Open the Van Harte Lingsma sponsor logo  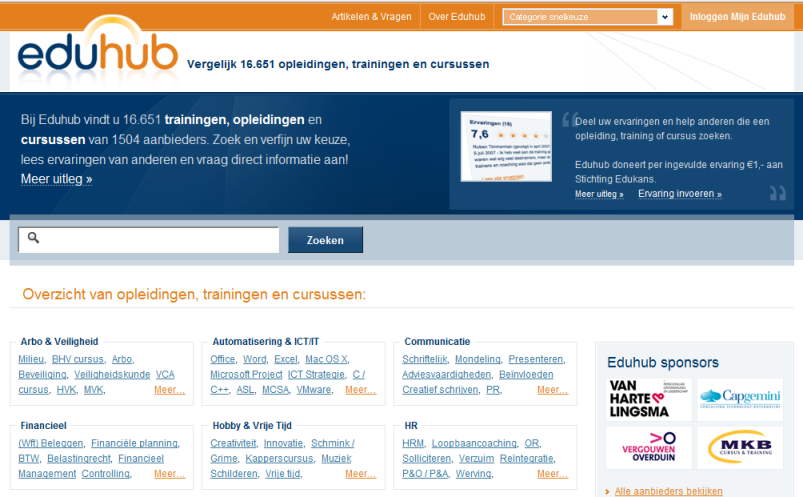(x=648, y=400)
